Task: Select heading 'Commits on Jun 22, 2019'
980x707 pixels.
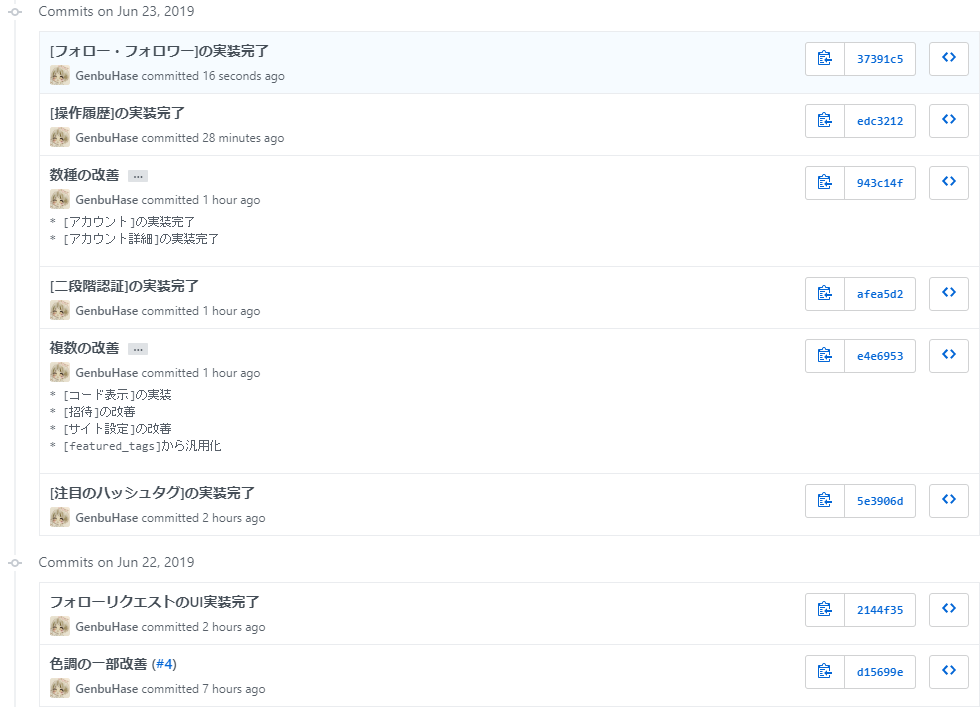Action: (x=116, y=562)
